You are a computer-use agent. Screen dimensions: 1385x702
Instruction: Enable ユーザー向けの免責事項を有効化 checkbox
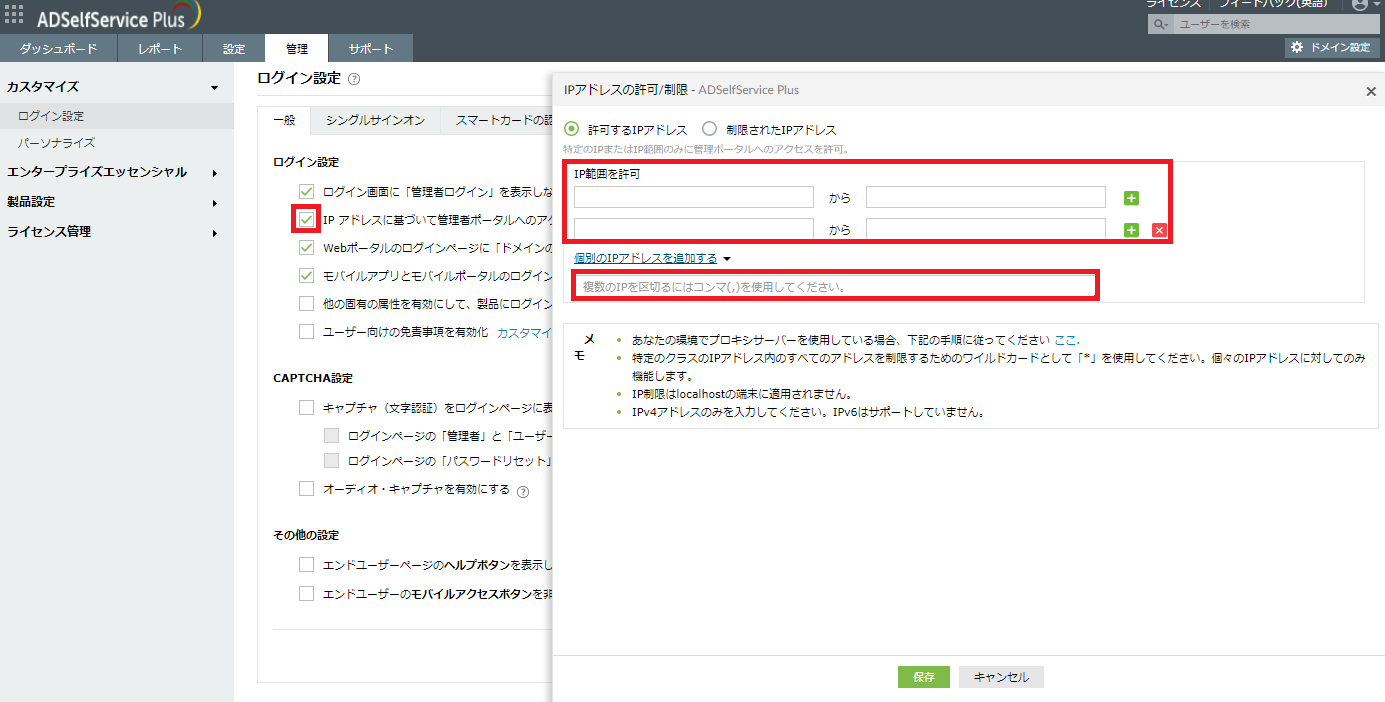pos(307,331)
